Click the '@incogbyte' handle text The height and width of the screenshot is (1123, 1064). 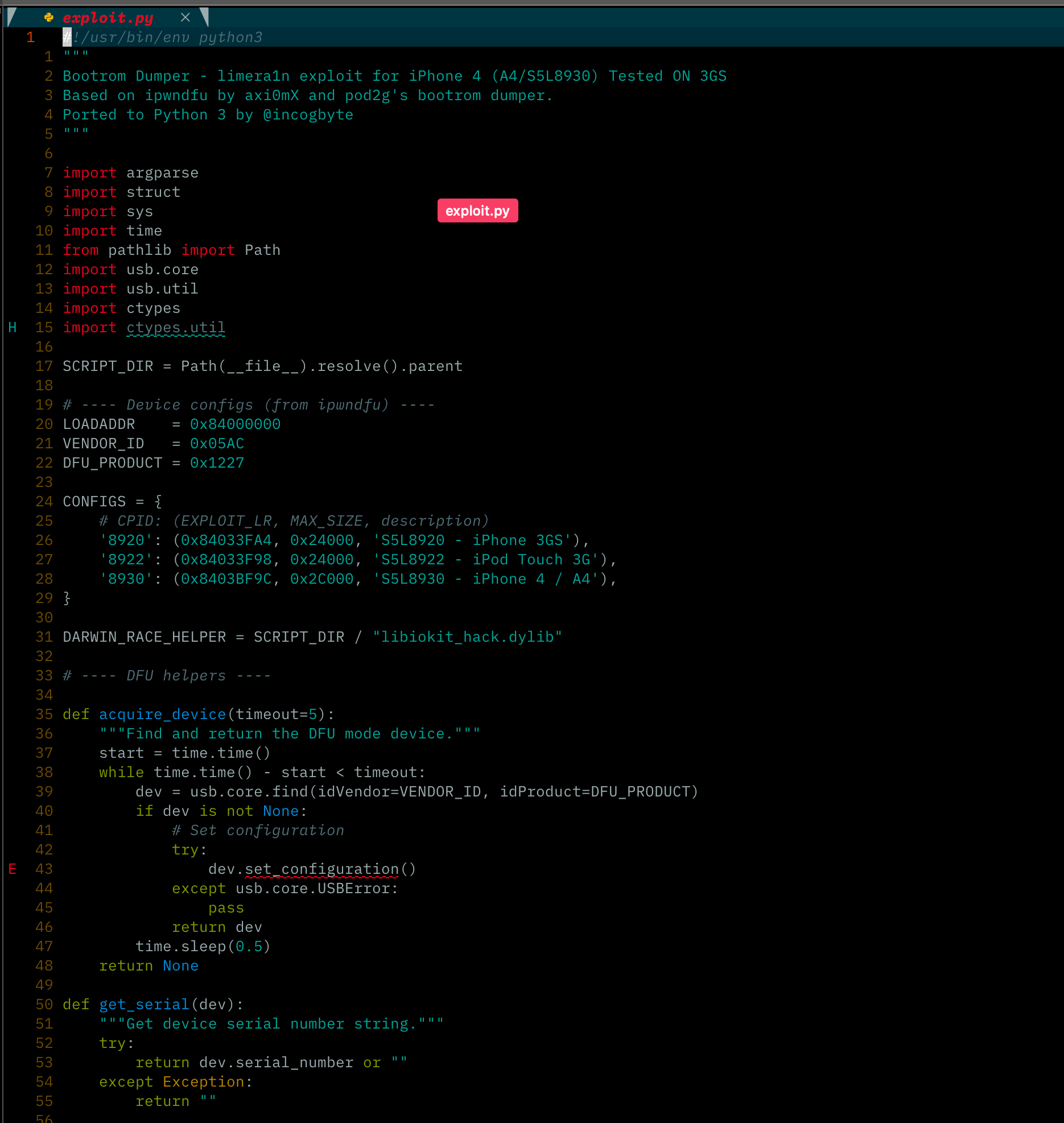308,115
